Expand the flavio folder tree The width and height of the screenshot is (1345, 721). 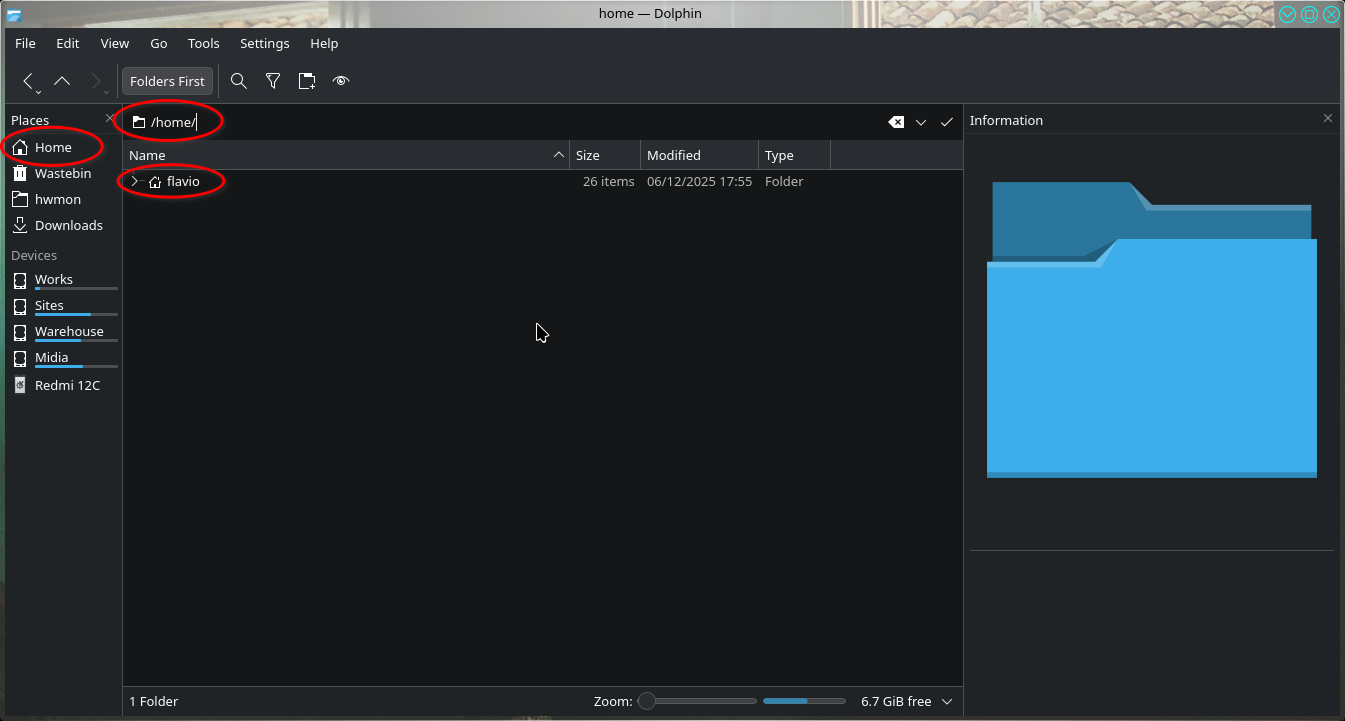[x=135, y=181]
